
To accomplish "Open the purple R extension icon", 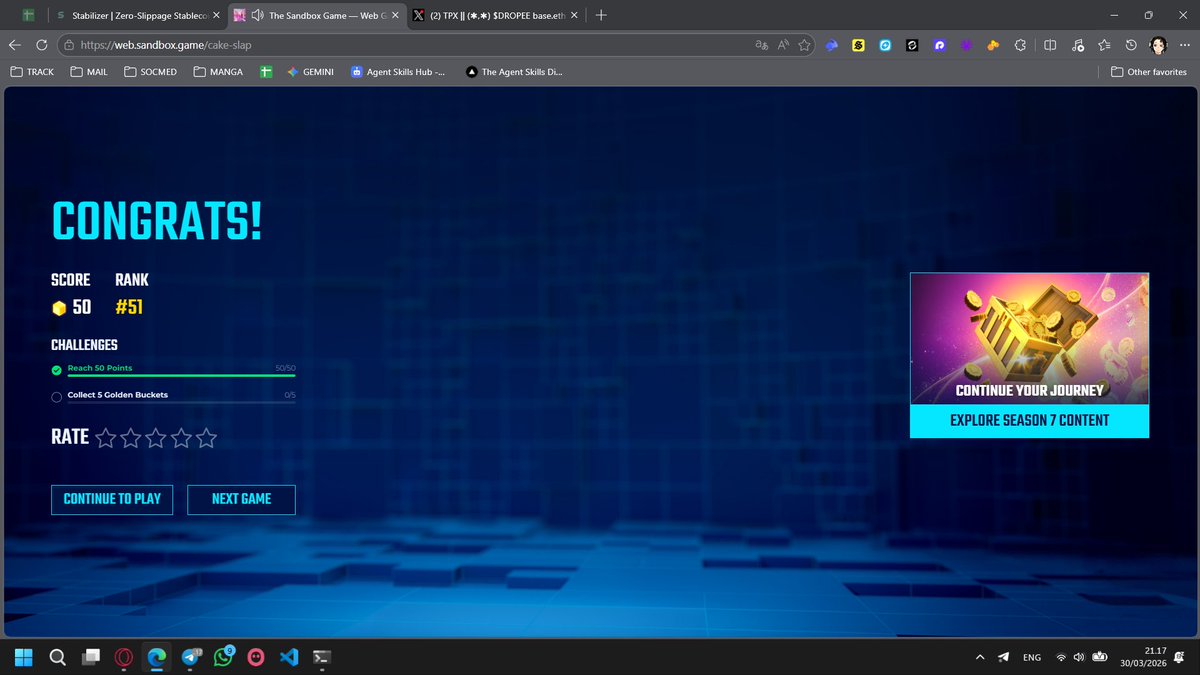I will pos(939,45).
